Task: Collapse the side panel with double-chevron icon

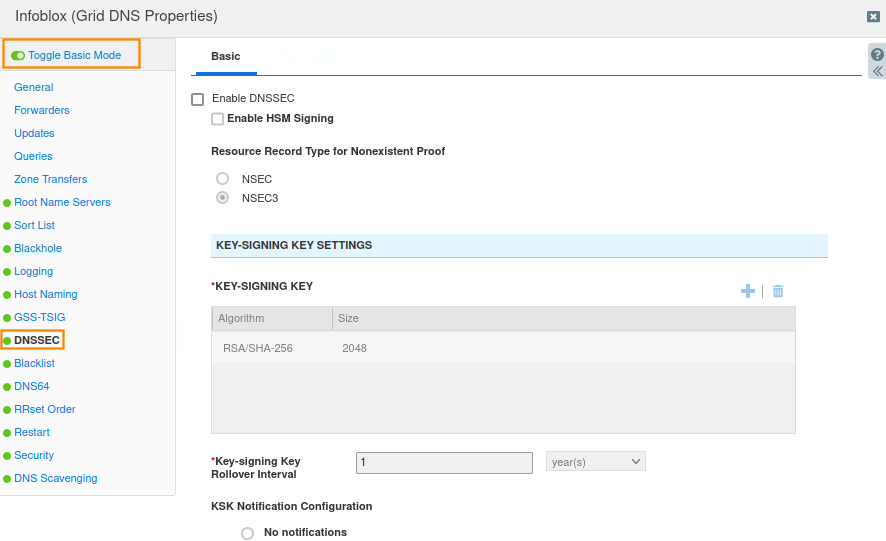Action: click(877, 72)
